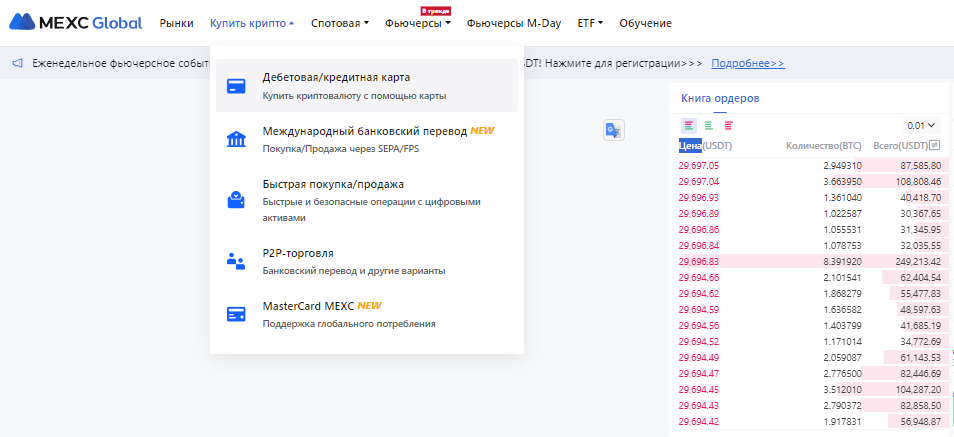This screenshot has width=954, height=437.
Task: Click ask price 29,696.93
Action: point(698,197)
